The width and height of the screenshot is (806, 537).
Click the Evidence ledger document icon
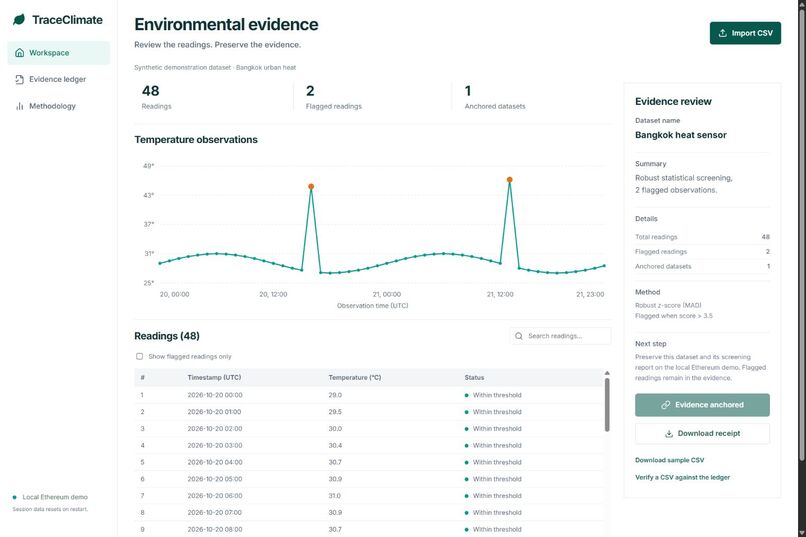[x=20, y=80]
